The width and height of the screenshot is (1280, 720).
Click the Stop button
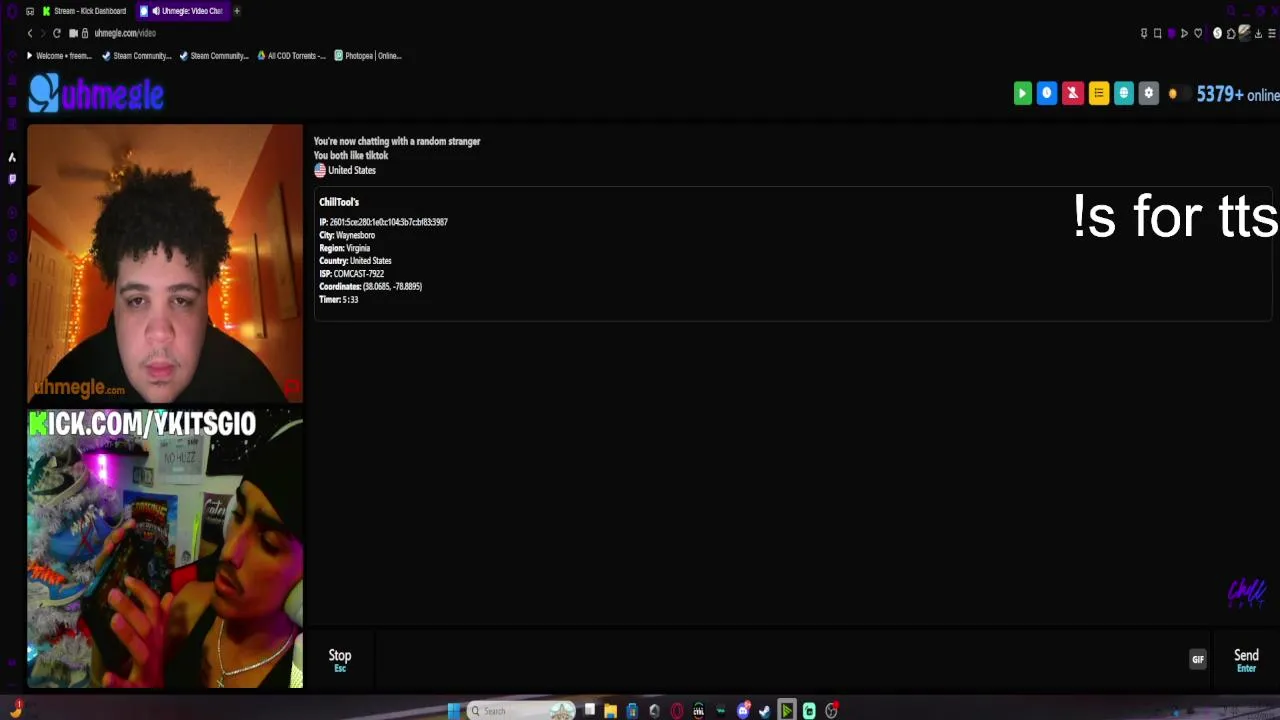[x=340, y=659]
